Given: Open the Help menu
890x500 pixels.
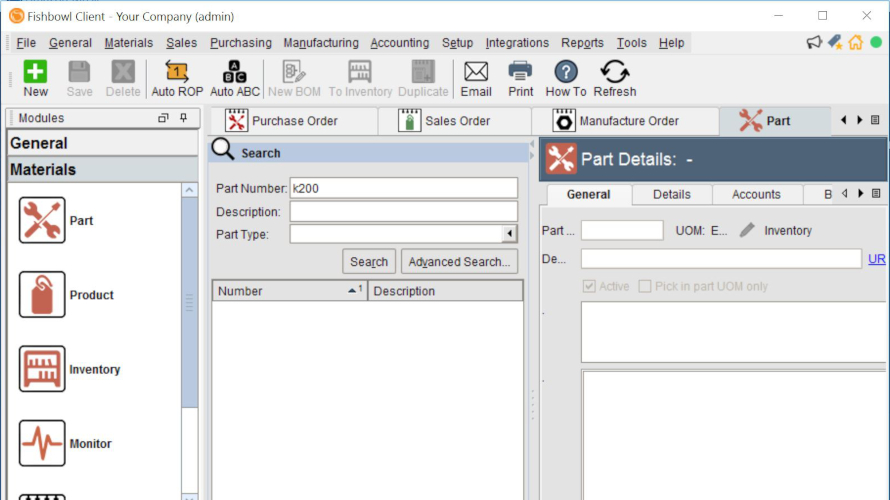Looking at the screenshot, I should tap(671, 43).
